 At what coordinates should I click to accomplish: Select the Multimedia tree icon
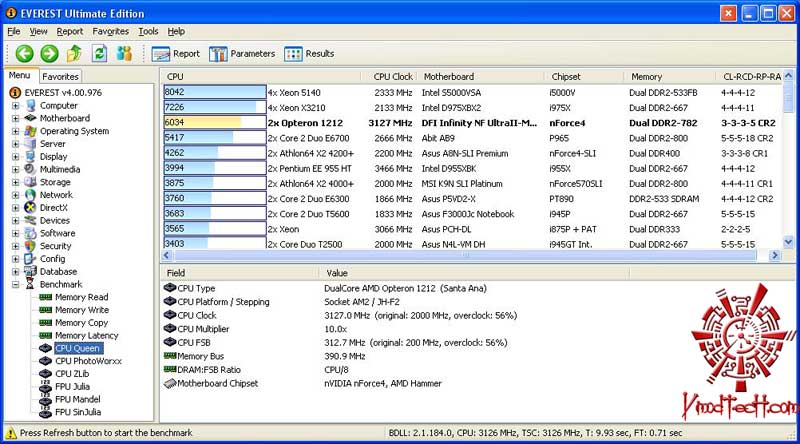click(x=31, y=169)
